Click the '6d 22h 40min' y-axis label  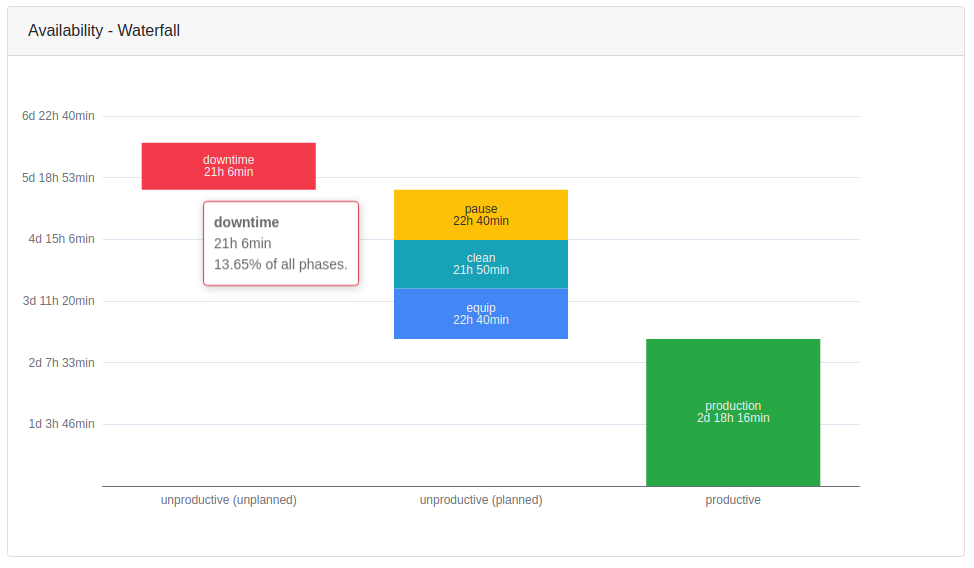(x=58, y=116)
